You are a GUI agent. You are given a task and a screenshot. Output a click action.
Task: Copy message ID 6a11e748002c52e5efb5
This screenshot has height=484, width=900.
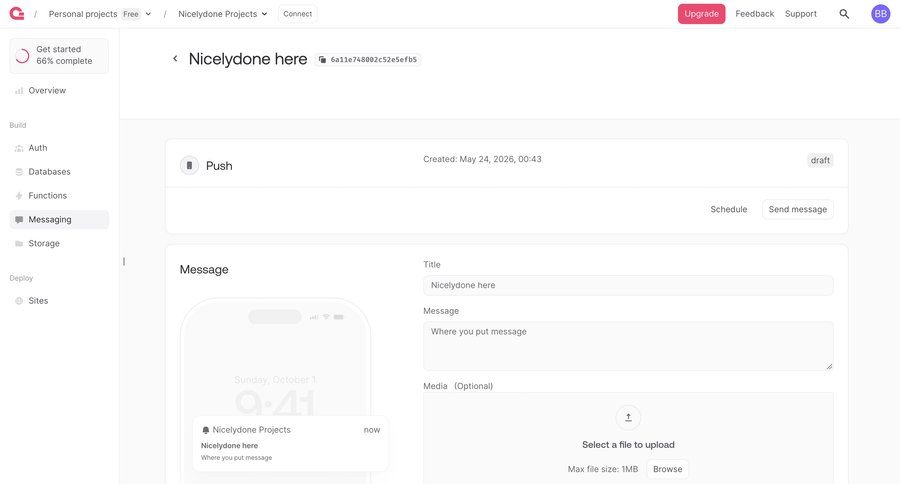tap(368, 60)
